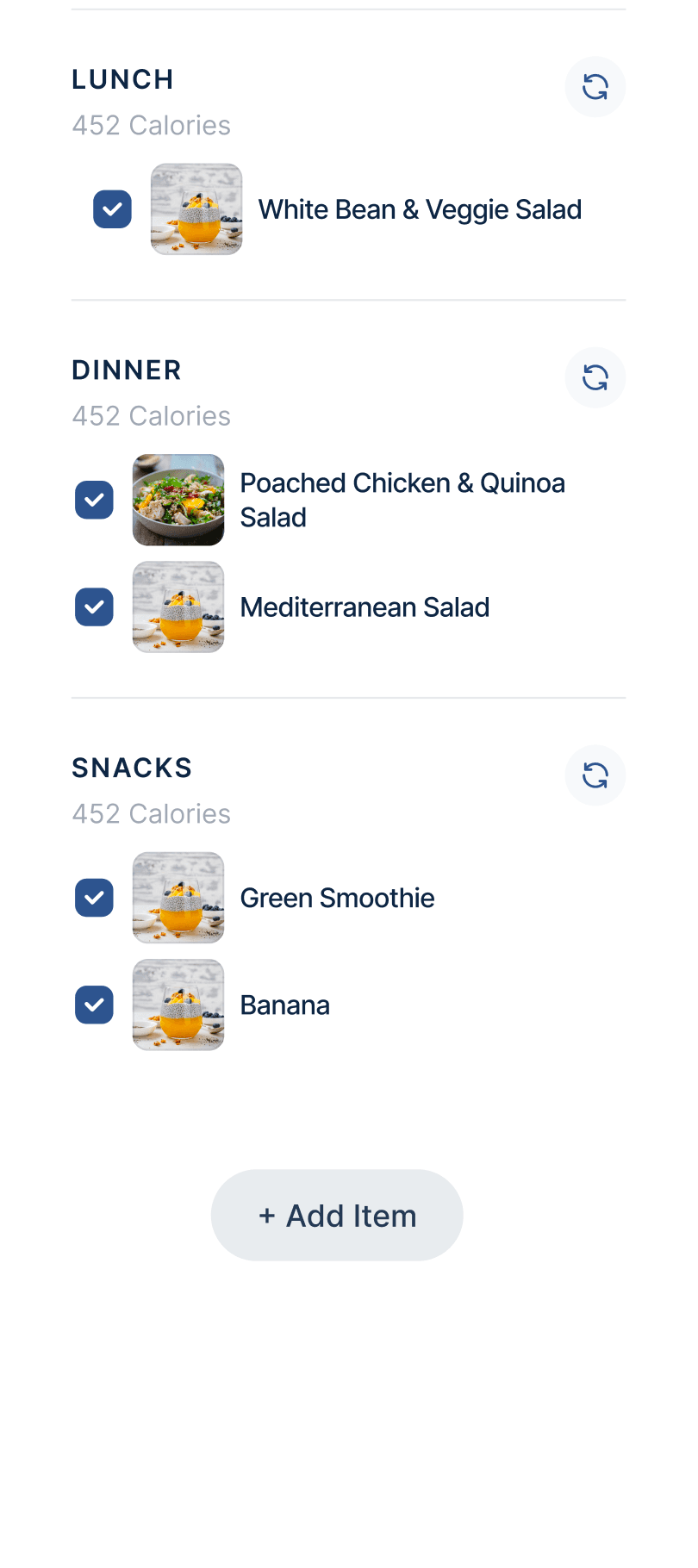This screenshot has width=698, height=1568.
Task: Deselect the Green Smoothie checkbox
Action: point(94,898)
